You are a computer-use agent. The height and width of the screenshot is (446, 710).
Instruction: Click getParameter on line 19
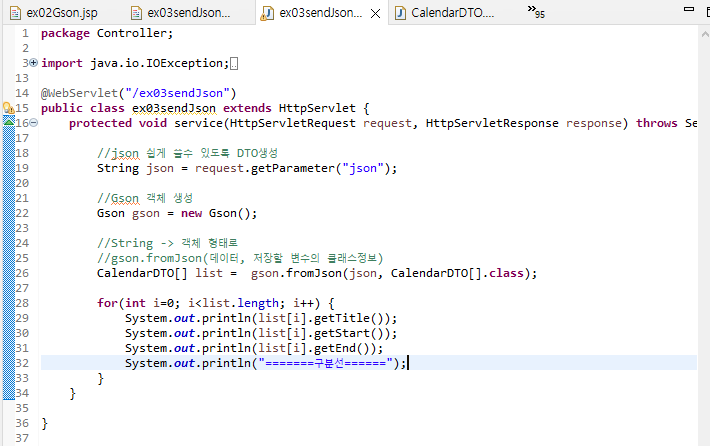pyautogui.click(x=293, y=168)
